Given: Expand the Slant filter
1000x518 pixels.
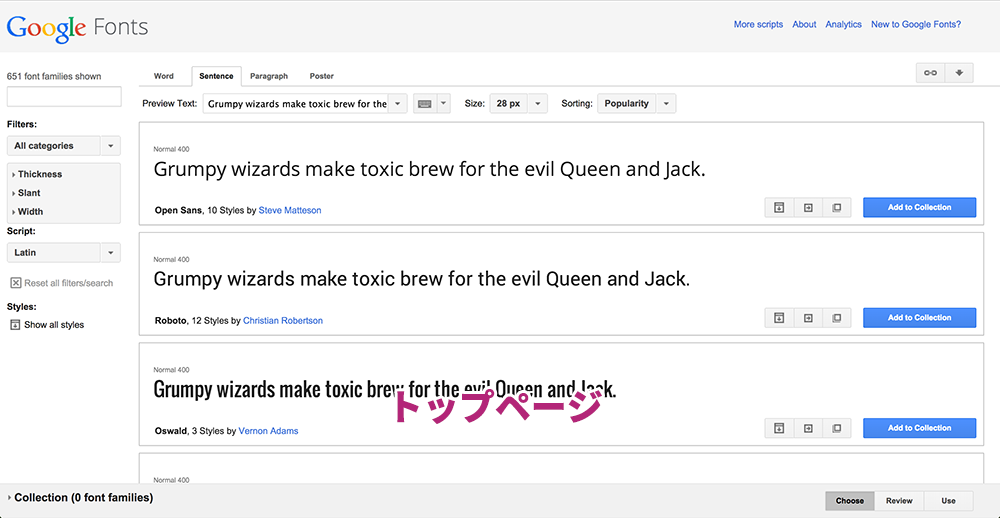Looking at the screenshot, I should tap(26, 193).
